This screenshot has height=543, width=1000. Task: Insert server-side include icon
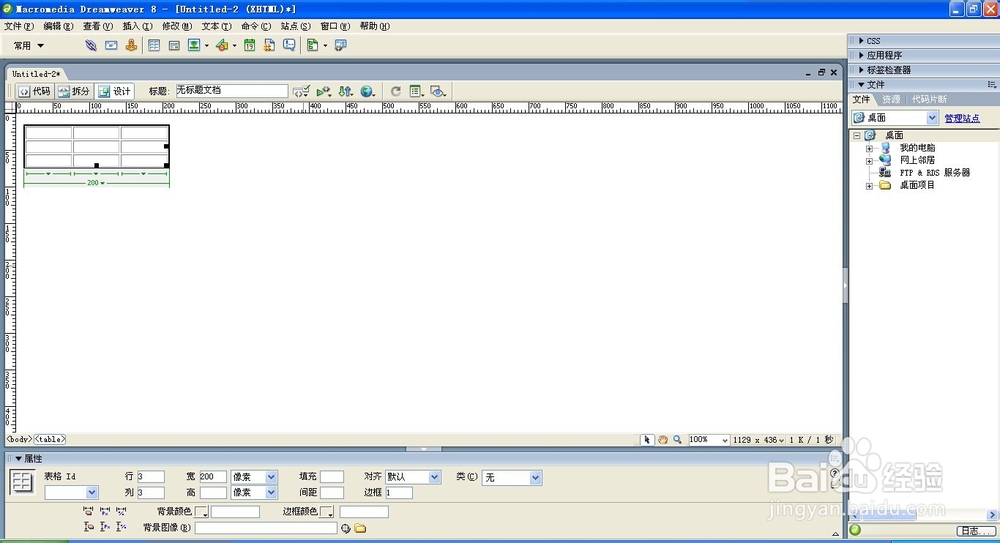pyautogui.click(x=269, y=45)
